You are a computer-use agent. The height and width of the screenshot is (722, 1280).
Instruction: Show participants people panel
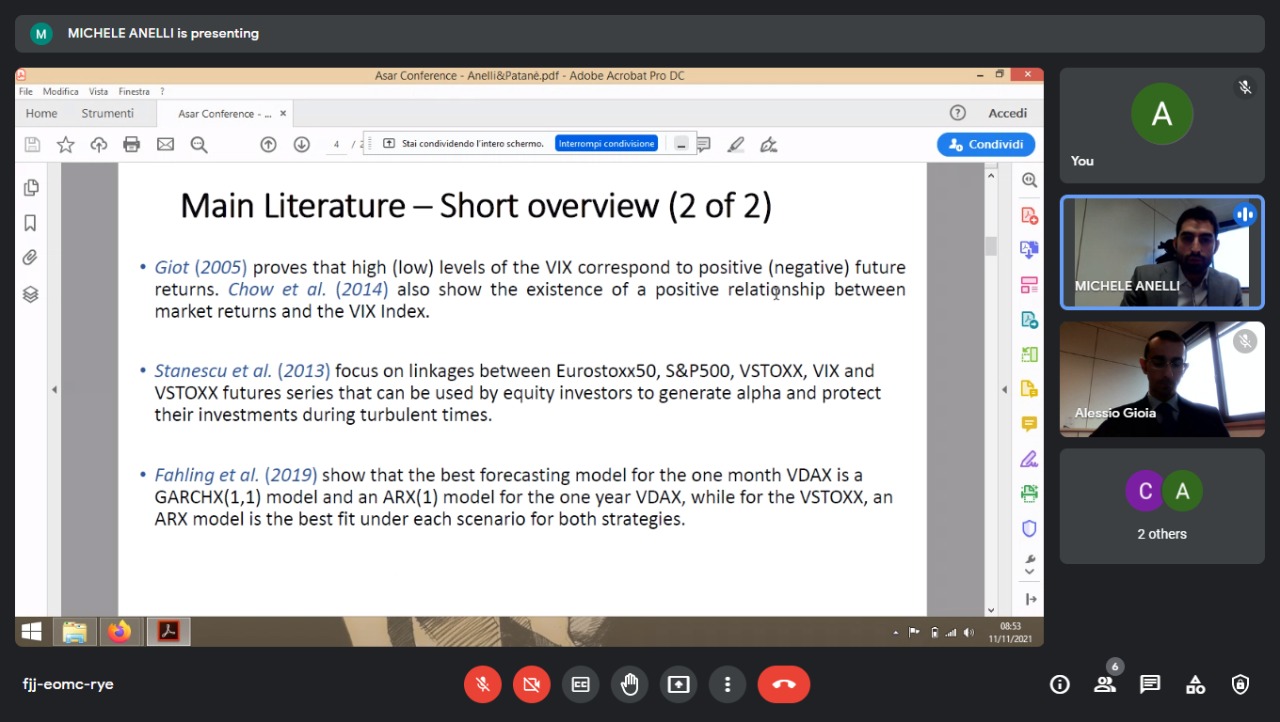click(1104, 684)
